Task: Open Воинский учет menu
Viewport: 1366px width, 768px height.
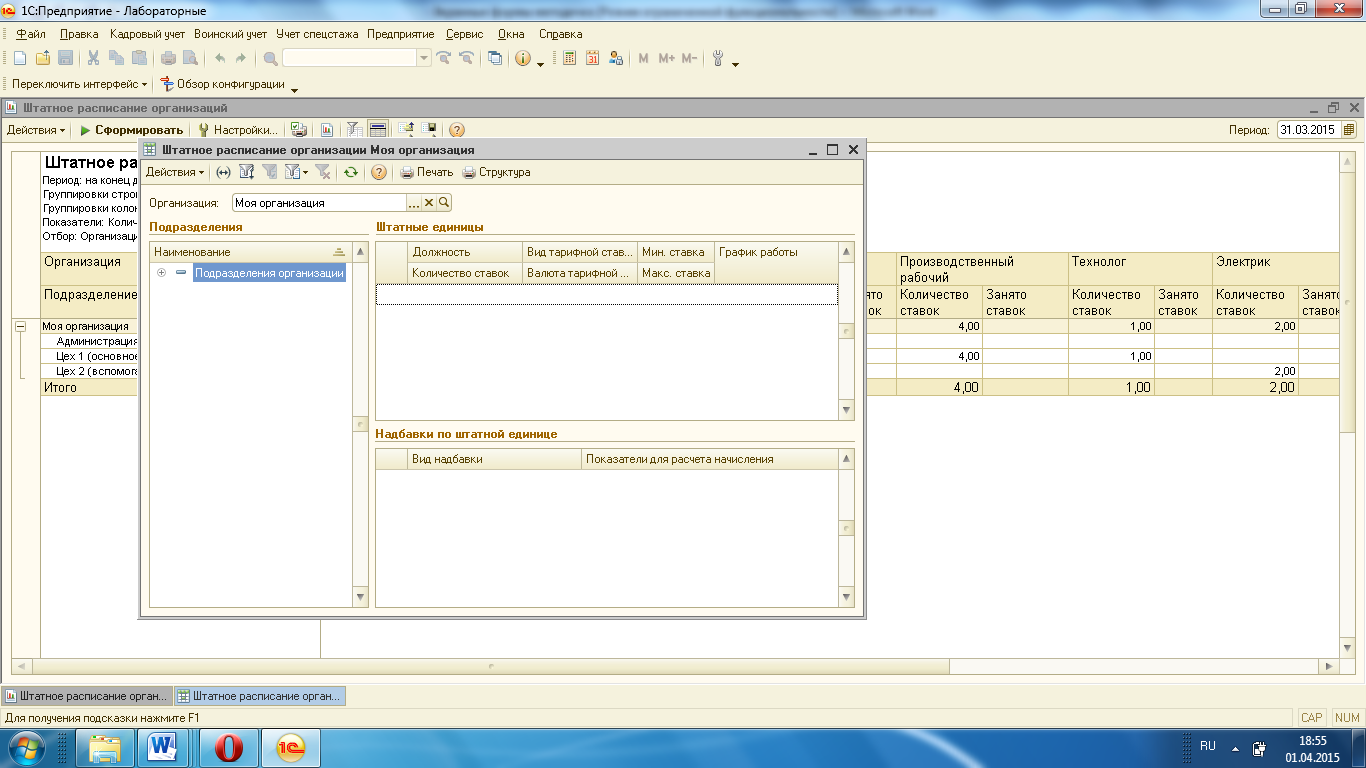Action: pyautogui.click(x=231, y=34)
